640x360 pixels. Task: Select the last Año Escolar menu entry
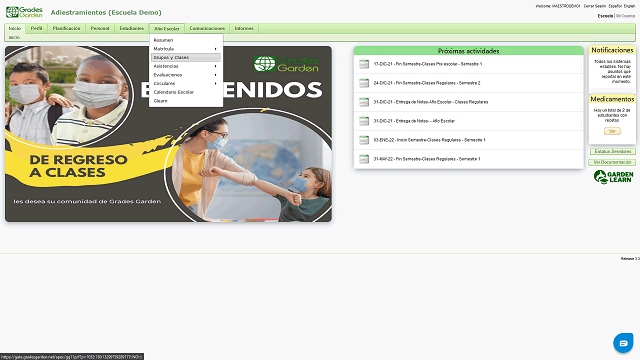(186, 101)
